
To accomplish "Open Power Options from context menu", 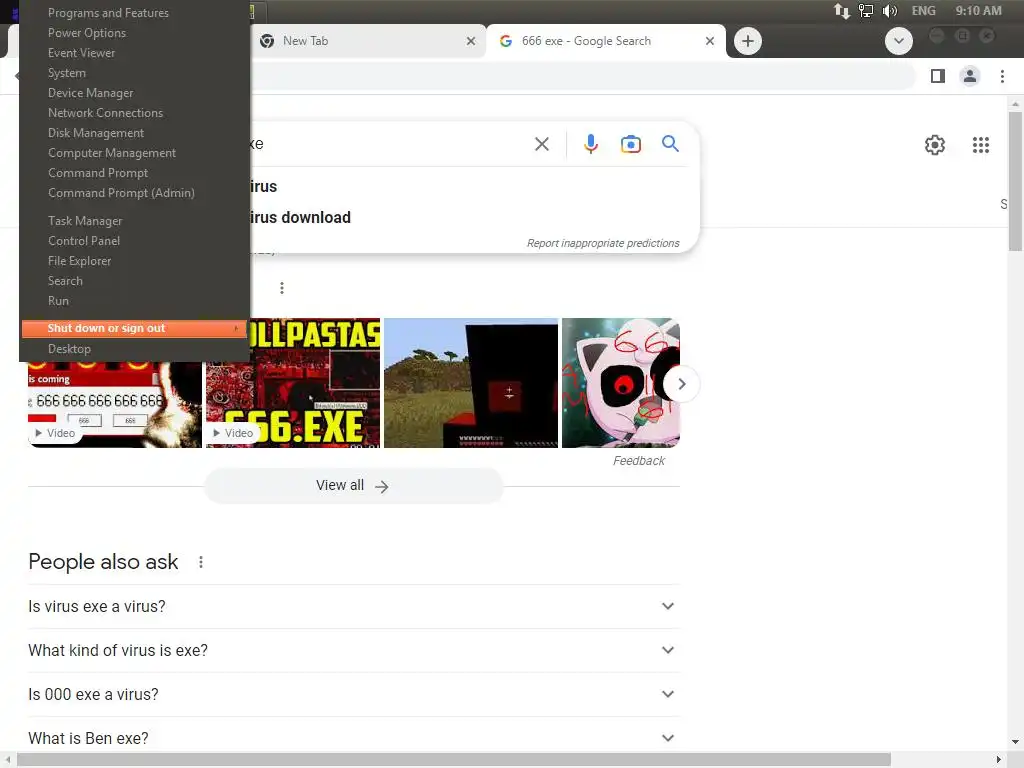I will (87, 33).
